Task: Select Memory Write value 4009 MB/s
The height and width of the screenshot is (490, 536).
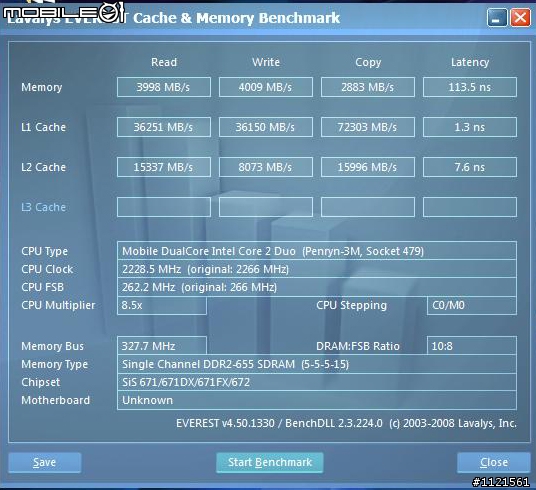Action: [266, 87]
